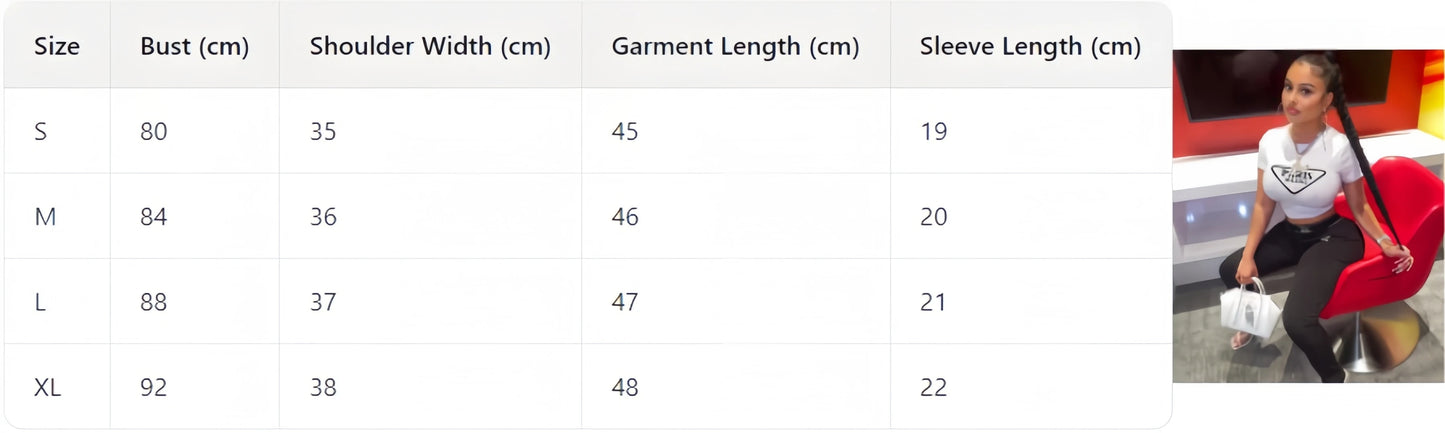This screenshot has width=1445, height=433.
Task: Select the XL size row label
Action: point(48,387)
